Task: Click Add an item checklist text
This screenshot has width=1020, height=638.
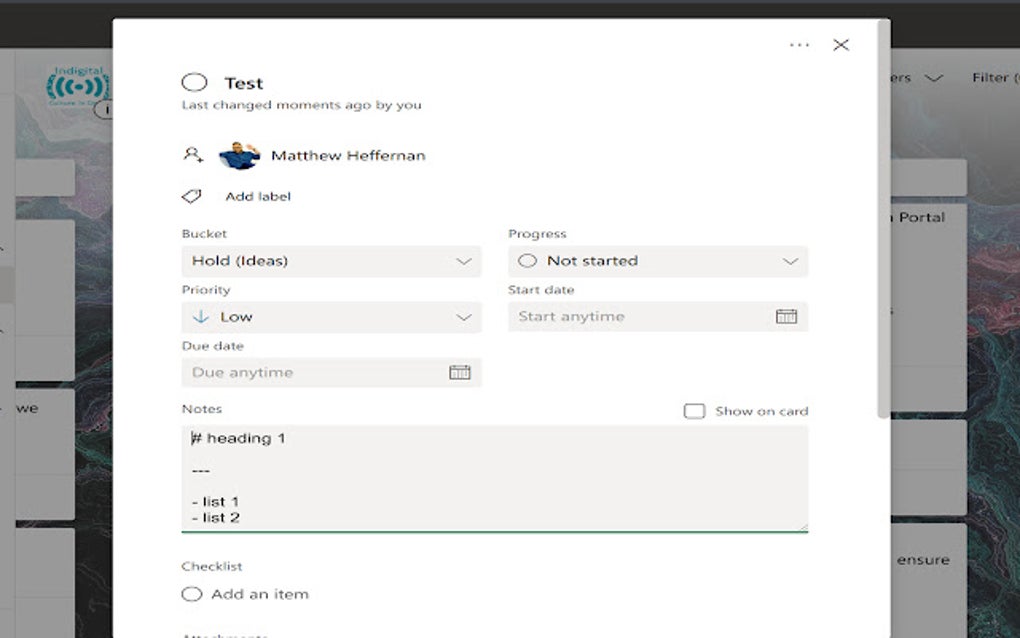Action: point(260,594)
